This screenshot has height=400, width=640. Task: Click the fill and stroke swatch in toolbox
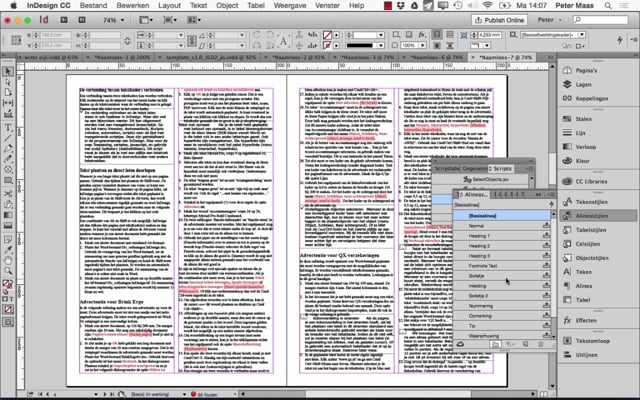[x=7, y=284]
